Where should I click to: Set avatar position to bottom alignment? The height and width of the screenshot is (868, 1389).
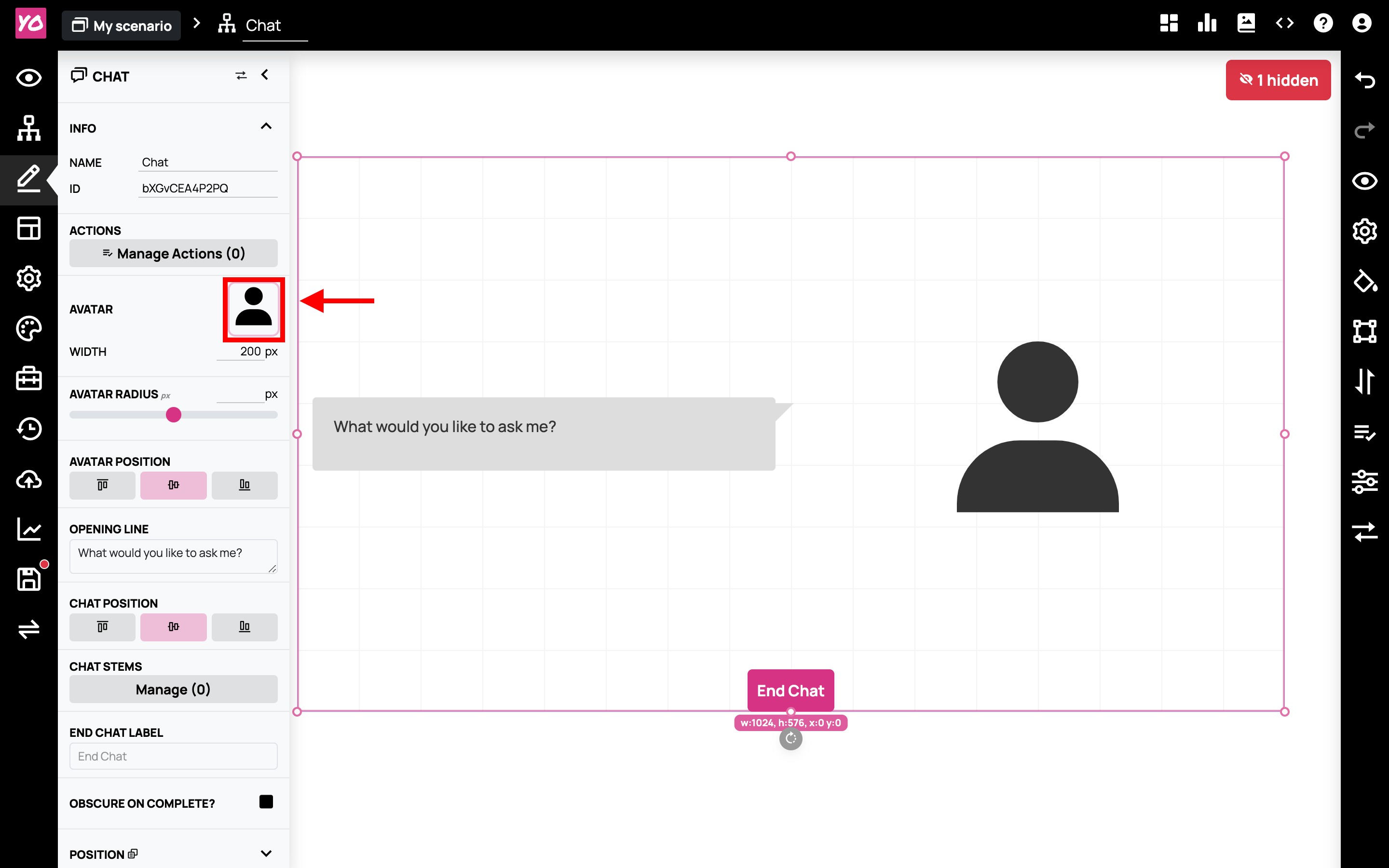(x=245, y=485)
